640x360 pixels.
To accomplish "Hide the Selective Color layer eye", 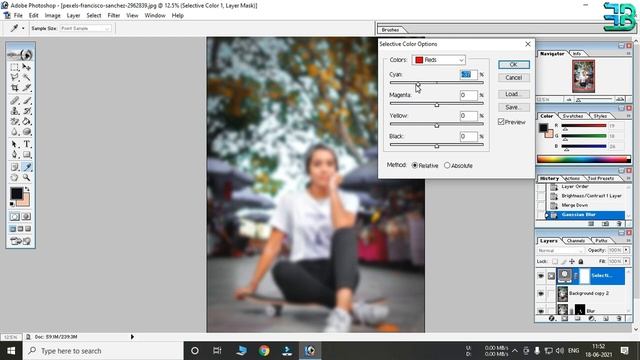I will tap(541, 276).
